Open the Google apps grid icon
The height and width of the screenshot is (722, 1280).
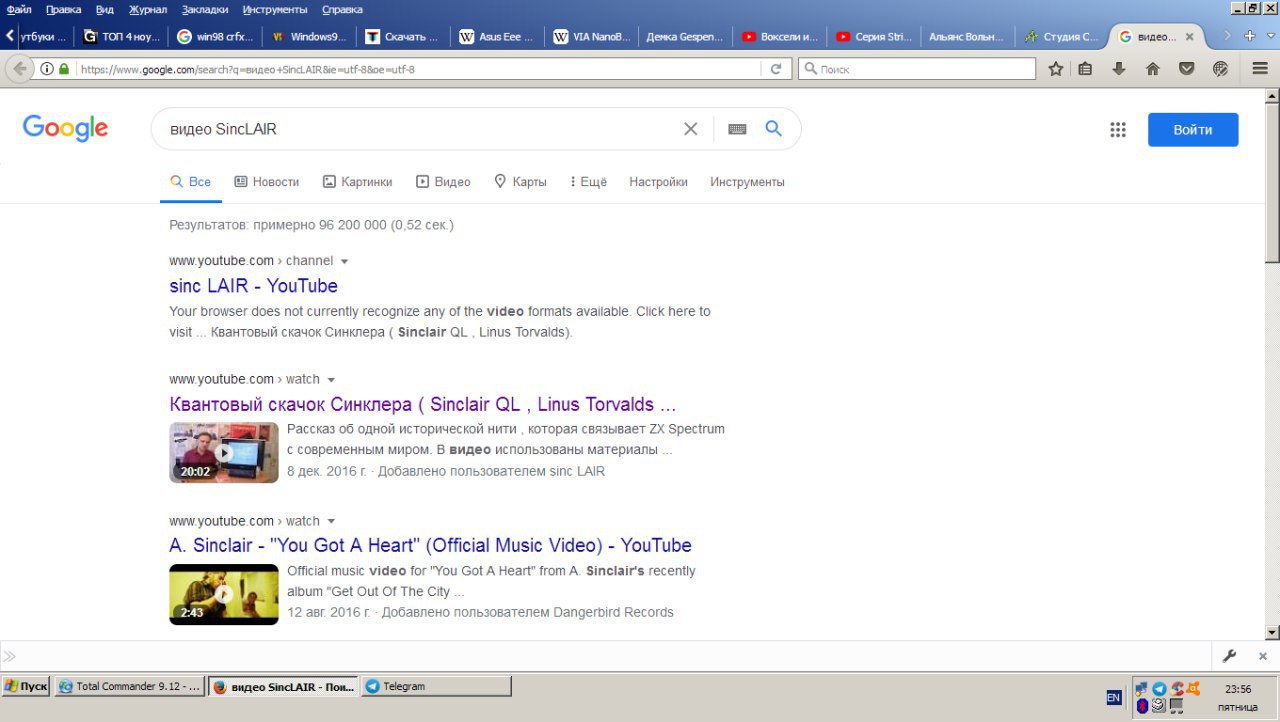click(1118, 129)
